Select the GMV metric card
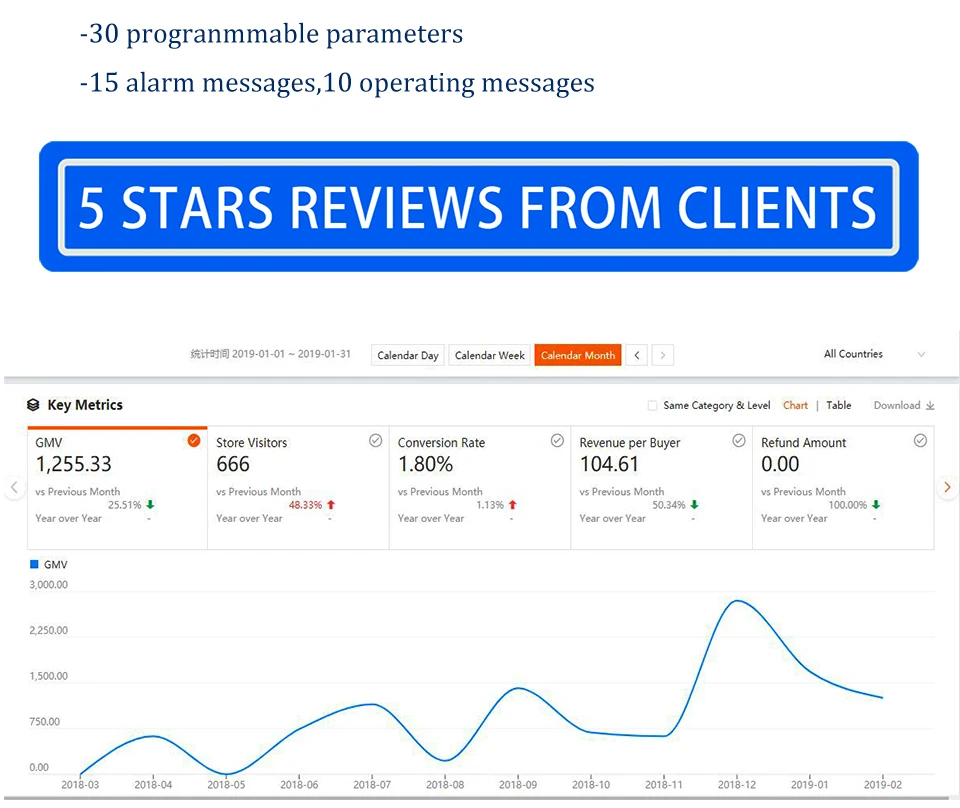This screenshot has height=808, width=960. click(118, 488)
